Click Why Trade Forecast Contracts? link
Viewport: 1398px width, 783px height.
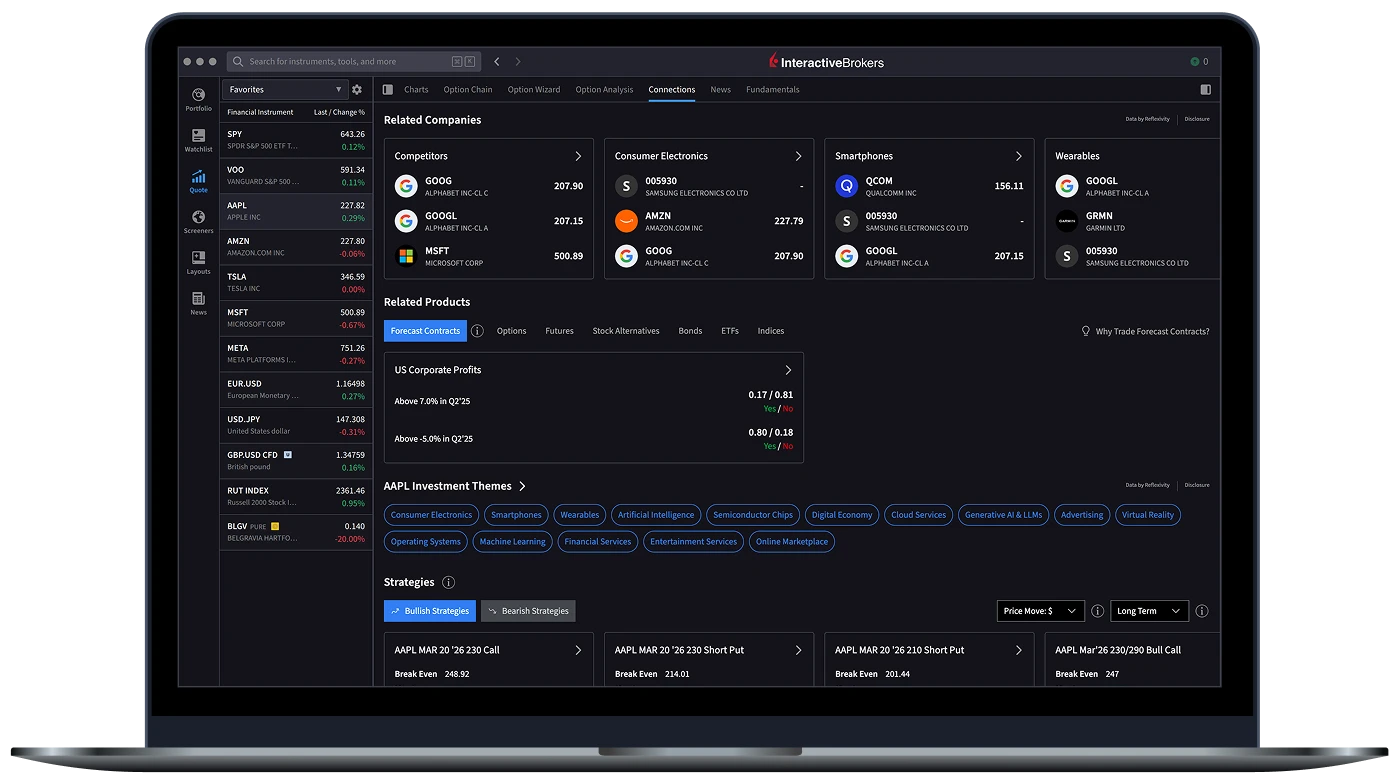[1152, 331]
